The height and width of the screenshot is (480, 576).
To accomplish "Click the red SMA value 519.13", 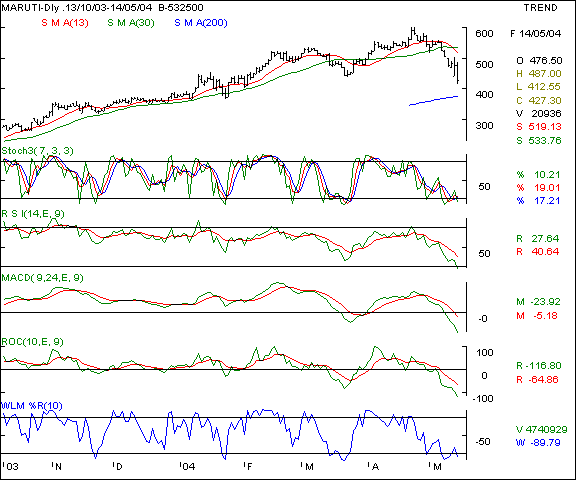I will tap(545, 127).
